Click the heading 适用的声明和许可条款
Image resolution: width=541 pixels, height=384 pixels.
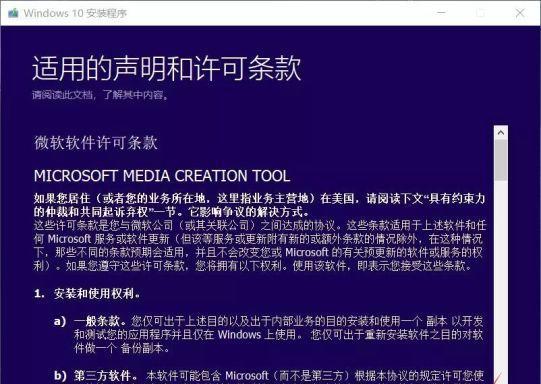click(x=167, y=68)
